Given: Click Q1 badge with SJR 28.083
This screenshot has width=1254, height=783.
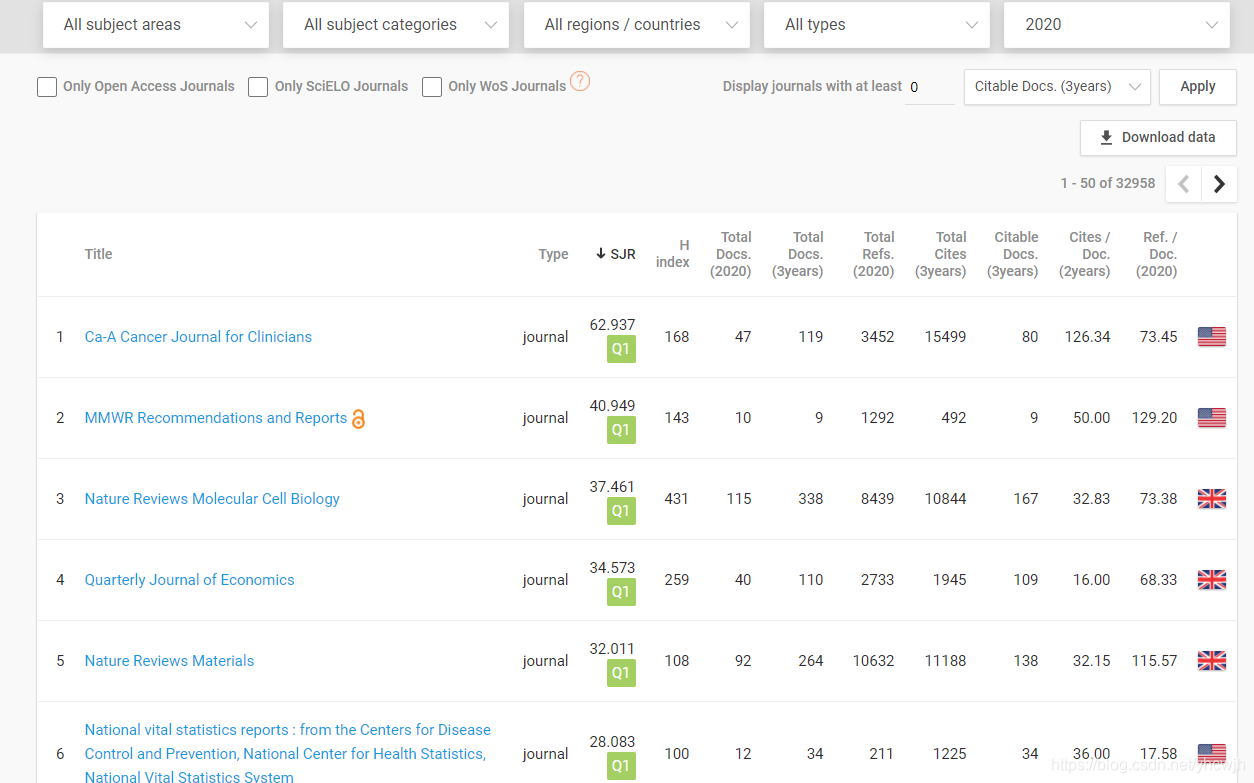Looking at the screenshot, I should pos(621,766).
